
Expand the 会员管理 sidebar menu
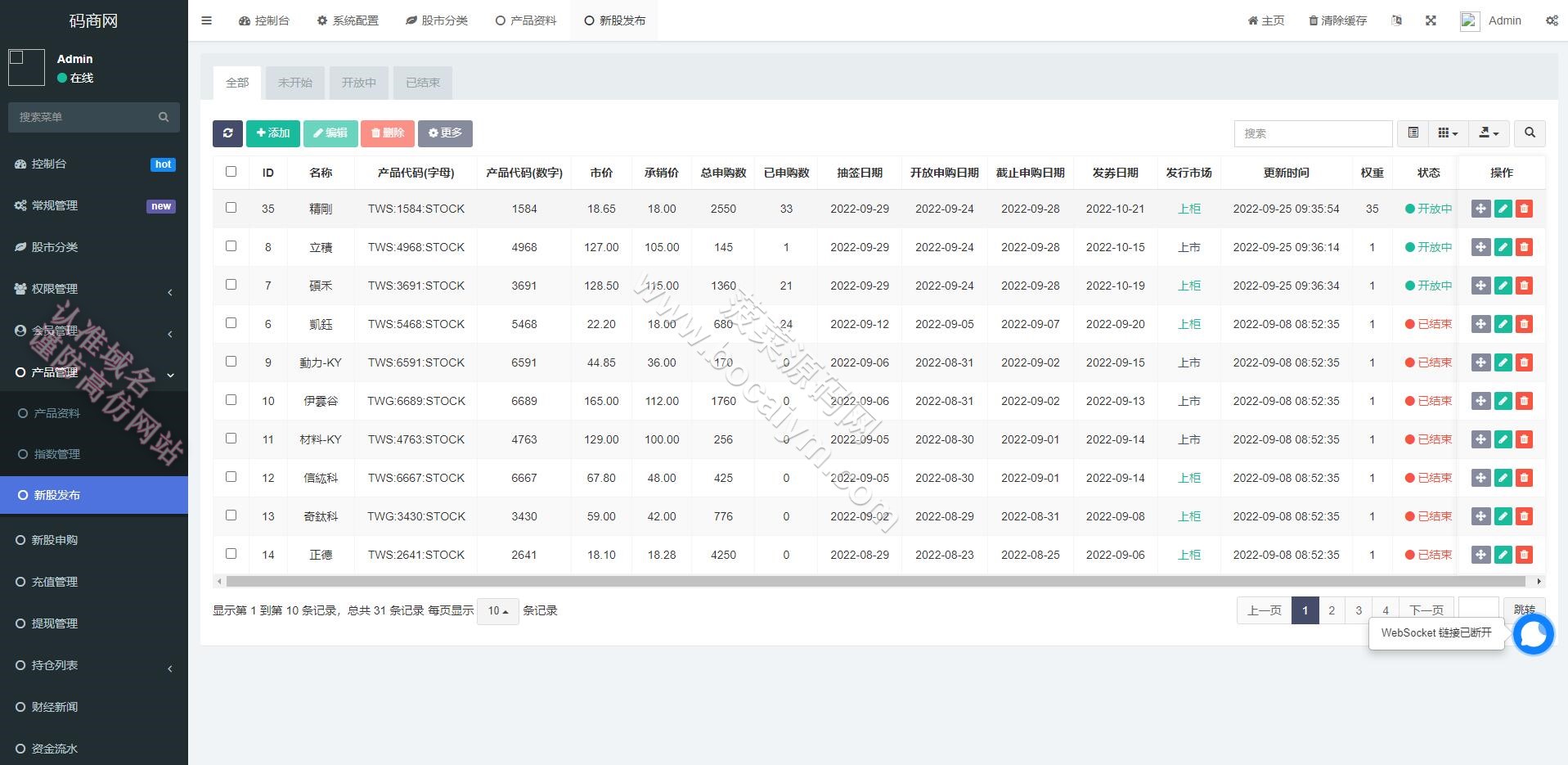coord(94,331)
